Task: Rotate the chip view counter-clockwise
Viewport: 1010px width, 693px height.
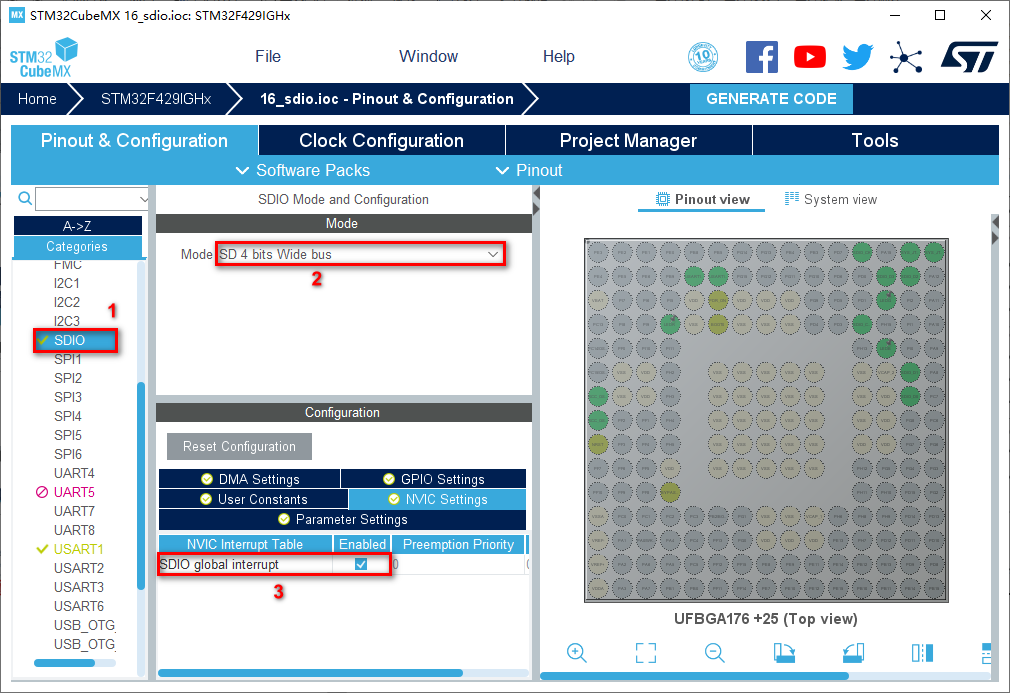Action: click(853, 653)
